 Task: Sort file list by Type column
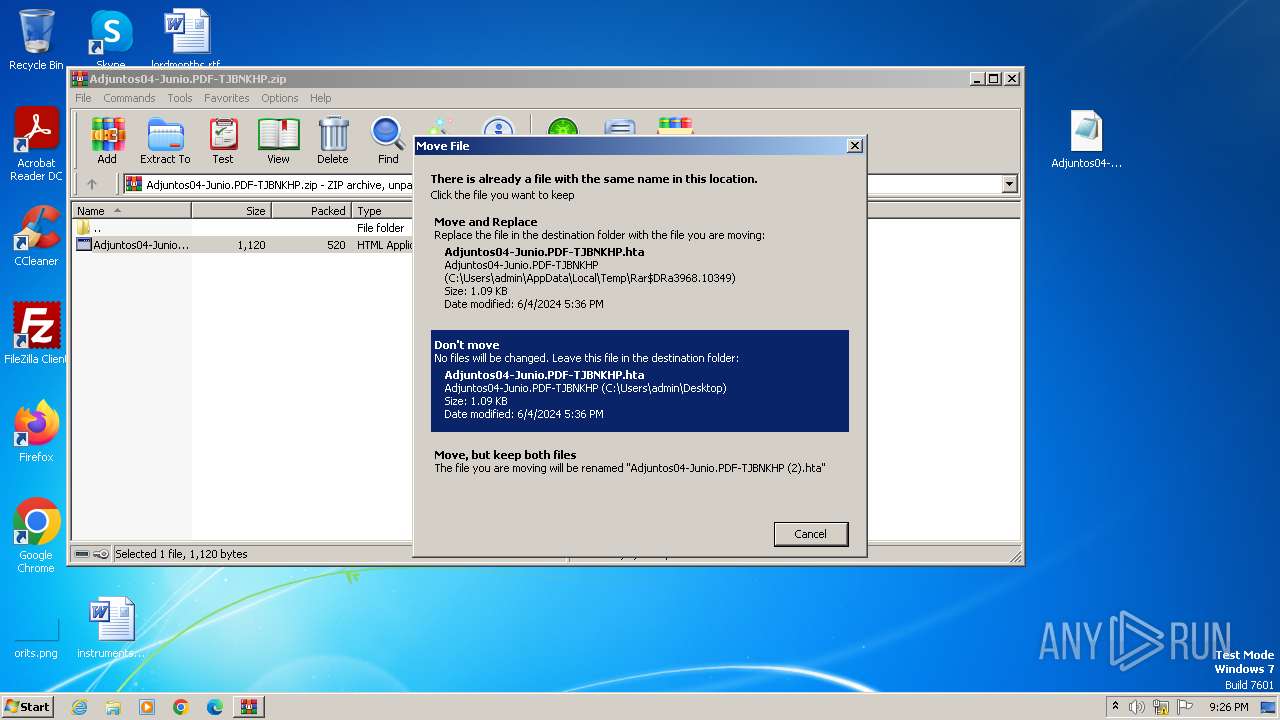[383, 211]
